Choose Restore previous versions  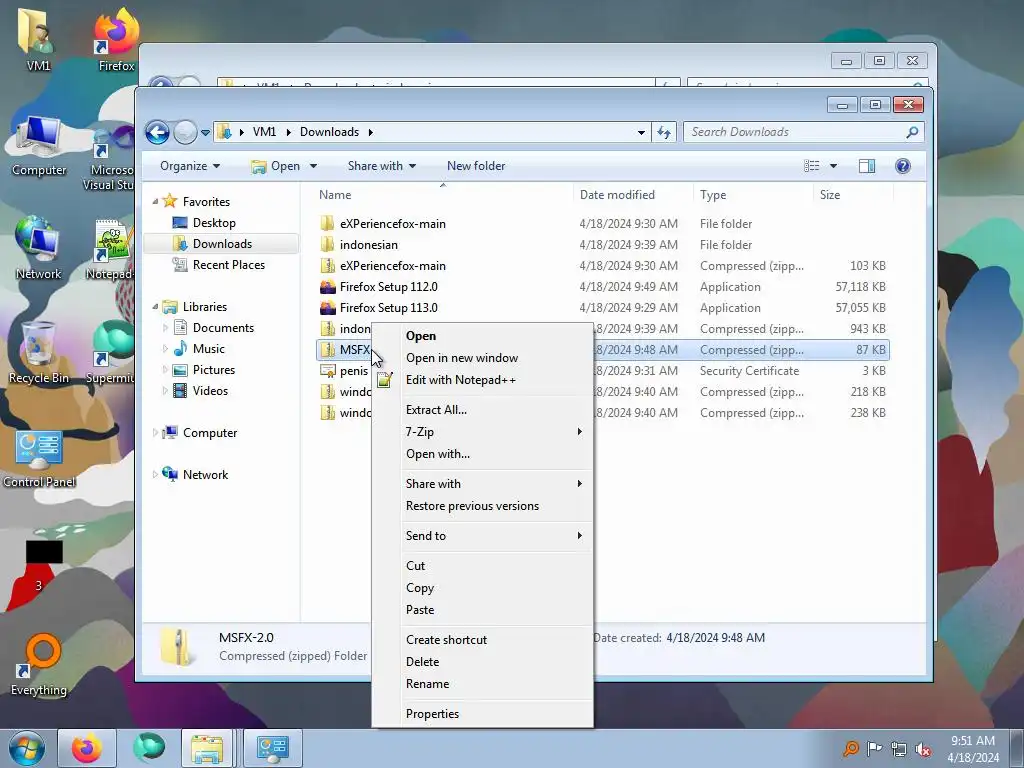(483, 505)
